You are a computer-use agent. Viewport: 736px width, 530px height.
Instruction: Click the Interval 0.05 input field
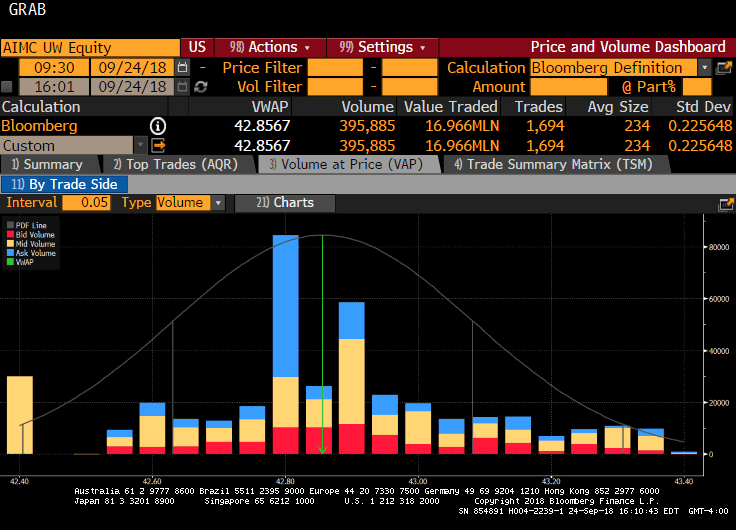pos(87,203)
